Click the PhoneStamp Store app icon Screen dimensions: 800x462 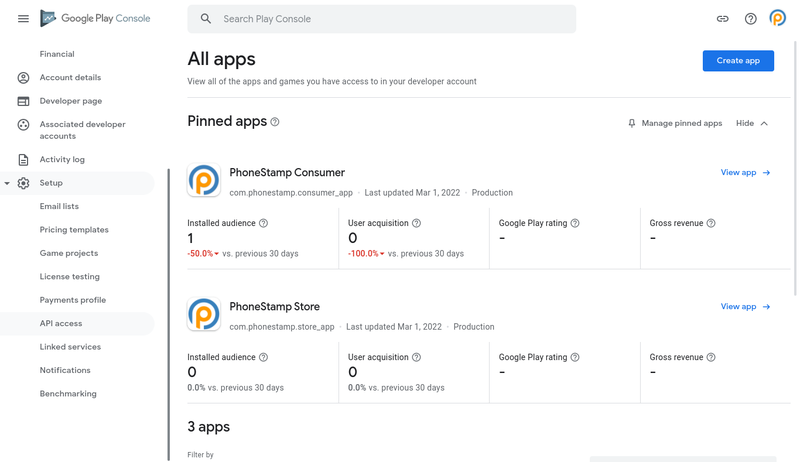point(204,314)
